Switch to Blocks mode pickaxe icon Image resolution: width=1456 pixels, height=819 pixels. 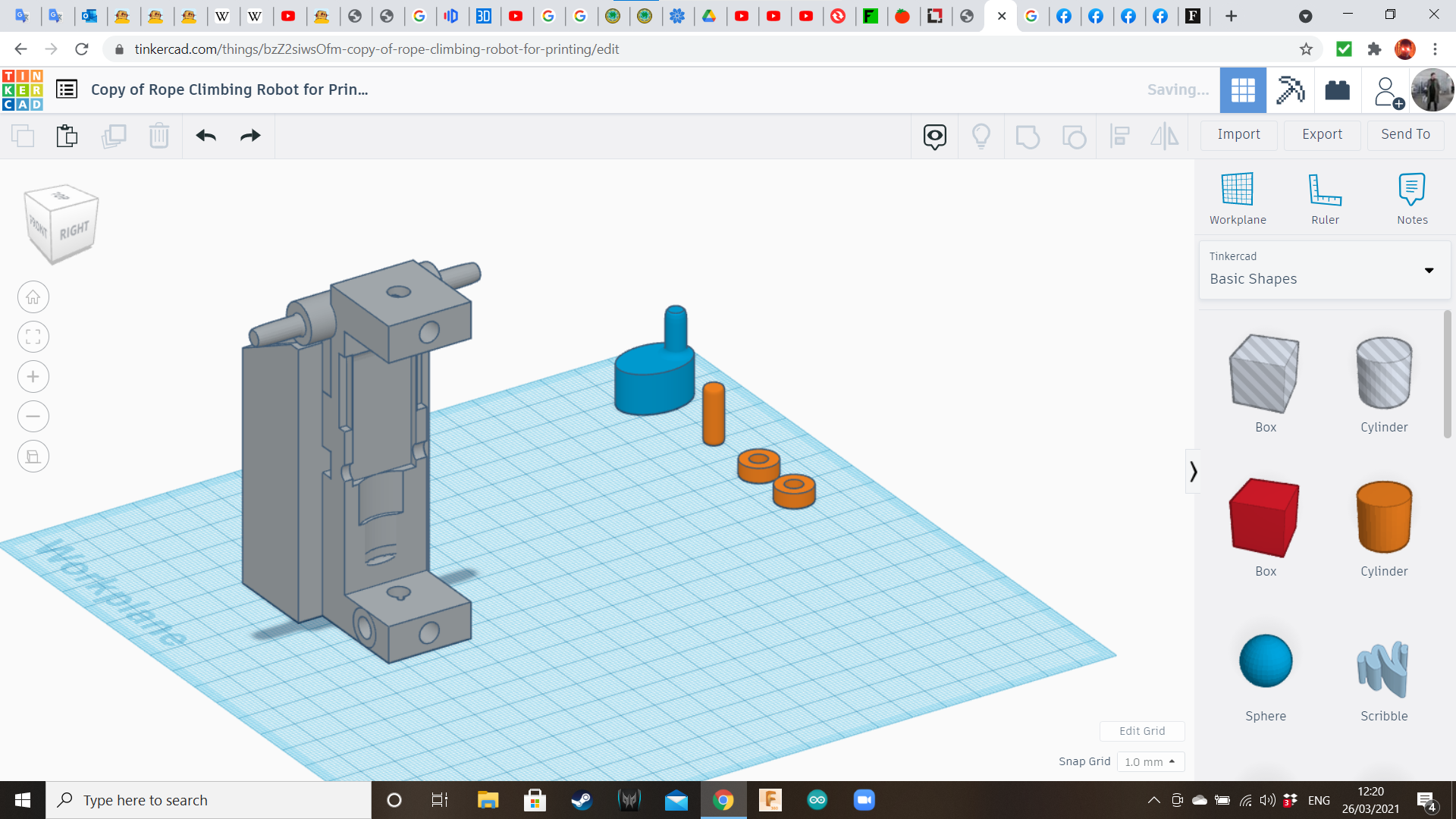click(x=1290, y=90)
